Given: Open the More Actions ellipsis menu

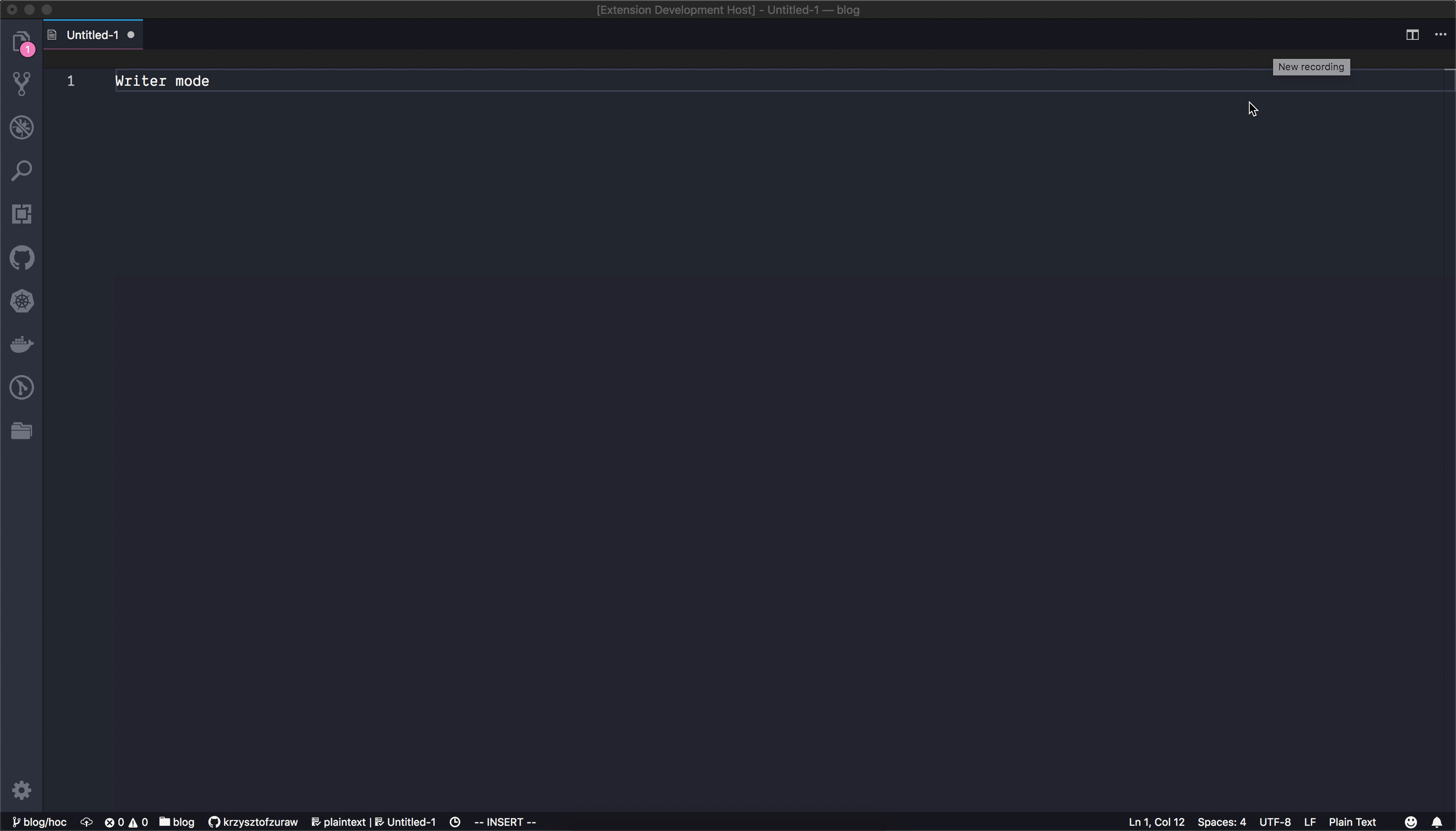Looking at the screenshot, I should click(x=1440, y=35).
